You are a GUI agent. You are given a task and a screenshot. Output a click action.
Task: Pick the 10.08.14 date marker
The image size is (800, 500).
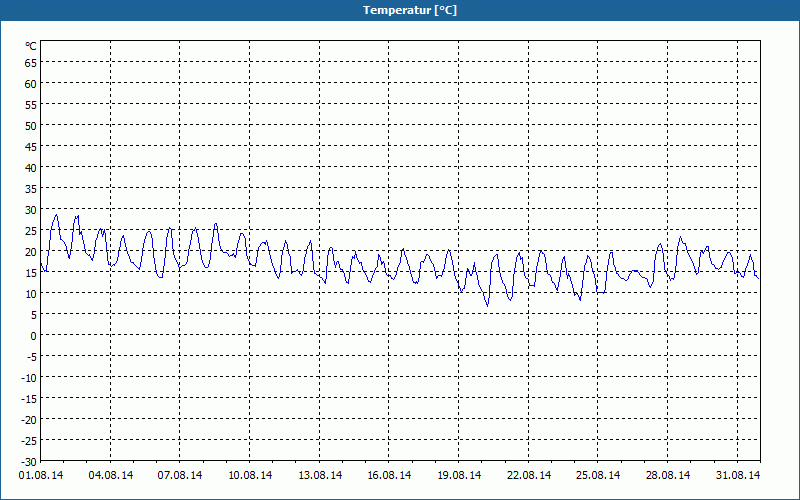tap(250, 476)
